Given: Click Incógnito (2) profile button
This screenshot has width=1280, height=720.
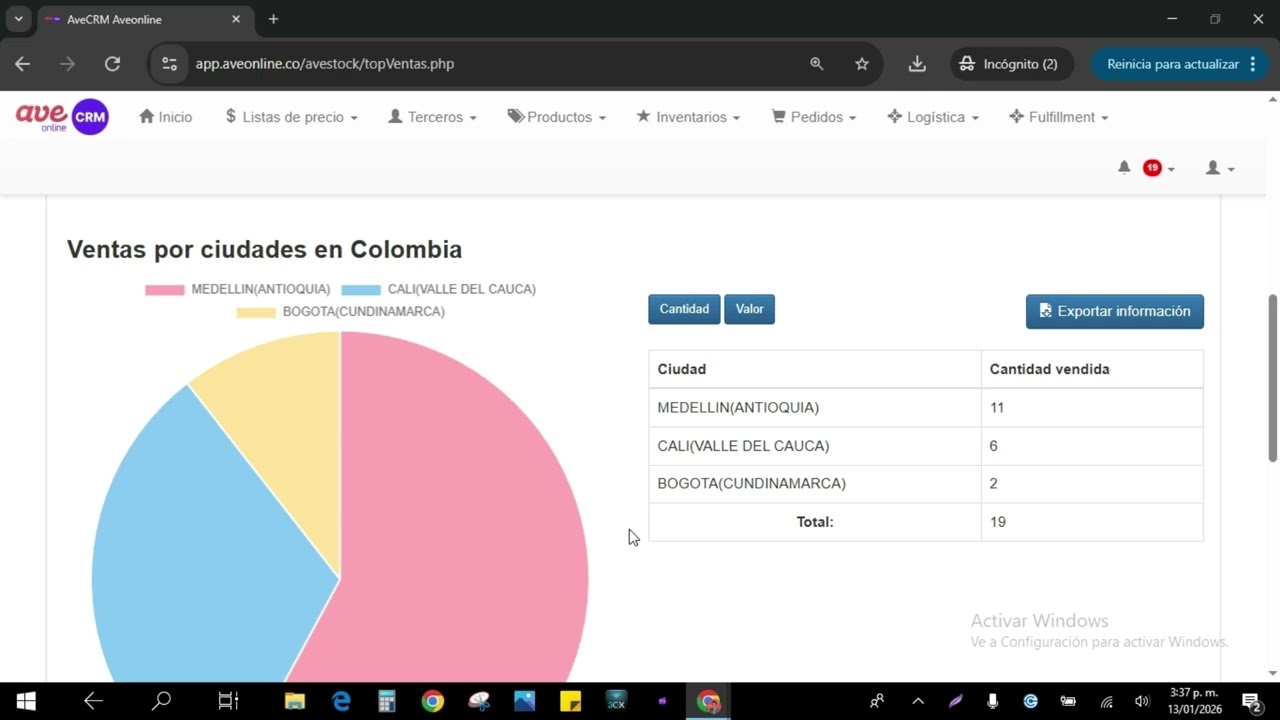Looking at the screenshot, I should tap(1011, 64).
